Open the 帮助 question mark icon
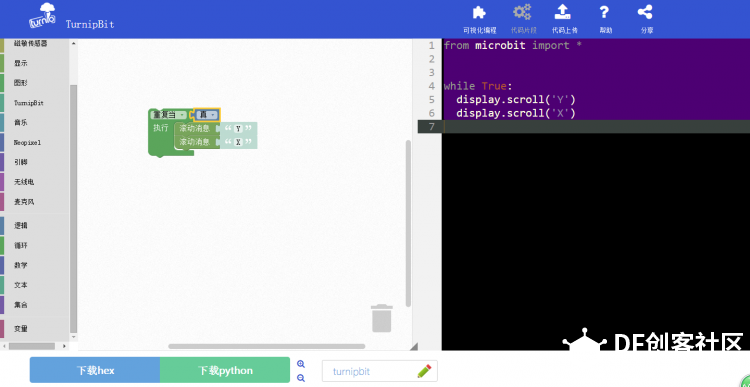The image size is (750, 387). point(605,12)
